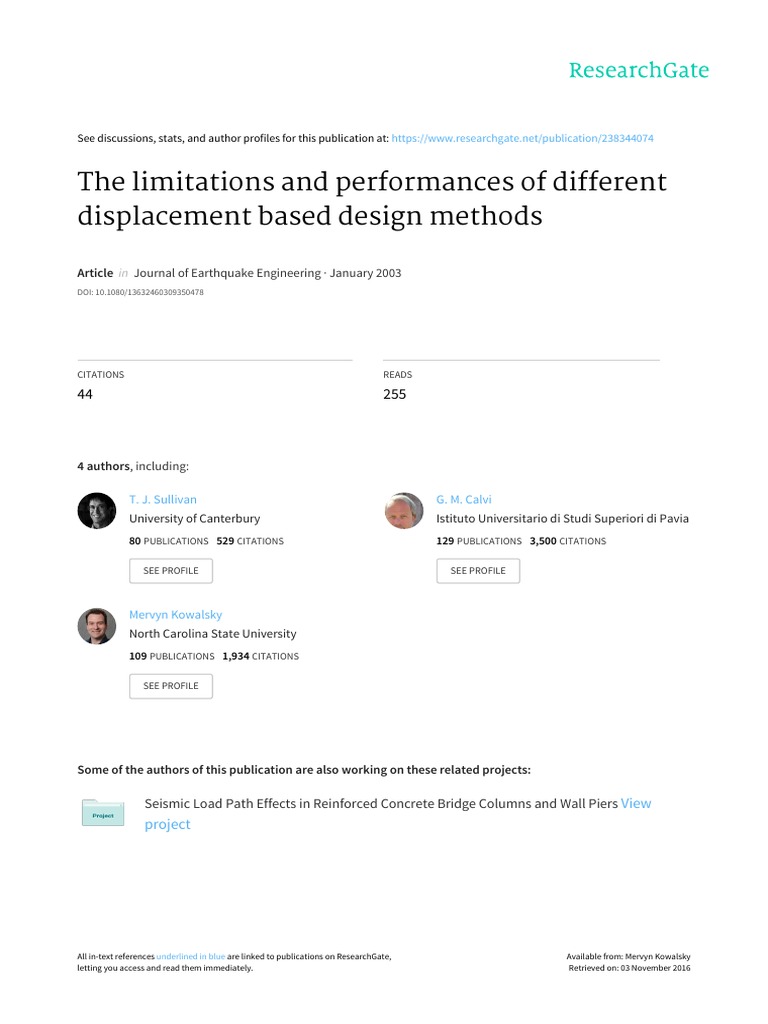Open G. M. Calvi author name link
The width and height of the screenshot is (768, 1024).
tap(465, 498)
